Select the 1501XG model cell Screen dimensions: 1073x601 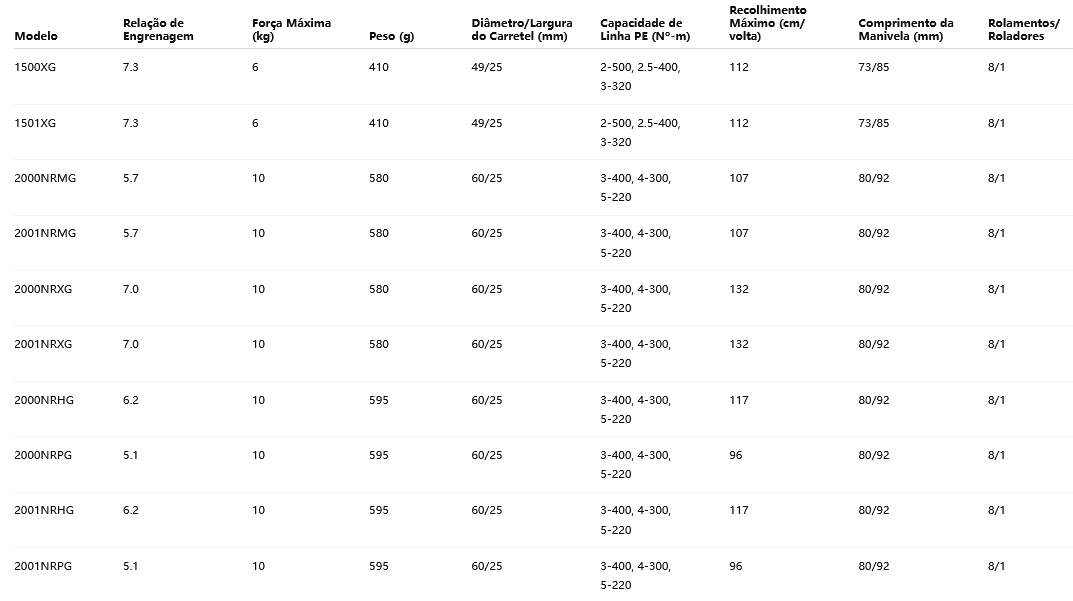pyautogui.click(x=35, y=123)
